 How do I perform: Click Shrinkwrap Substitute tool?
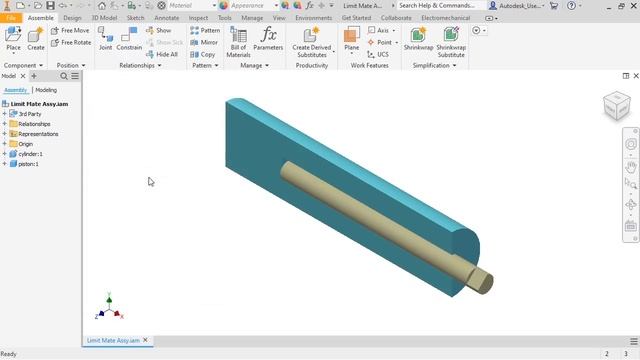(451, 42)
